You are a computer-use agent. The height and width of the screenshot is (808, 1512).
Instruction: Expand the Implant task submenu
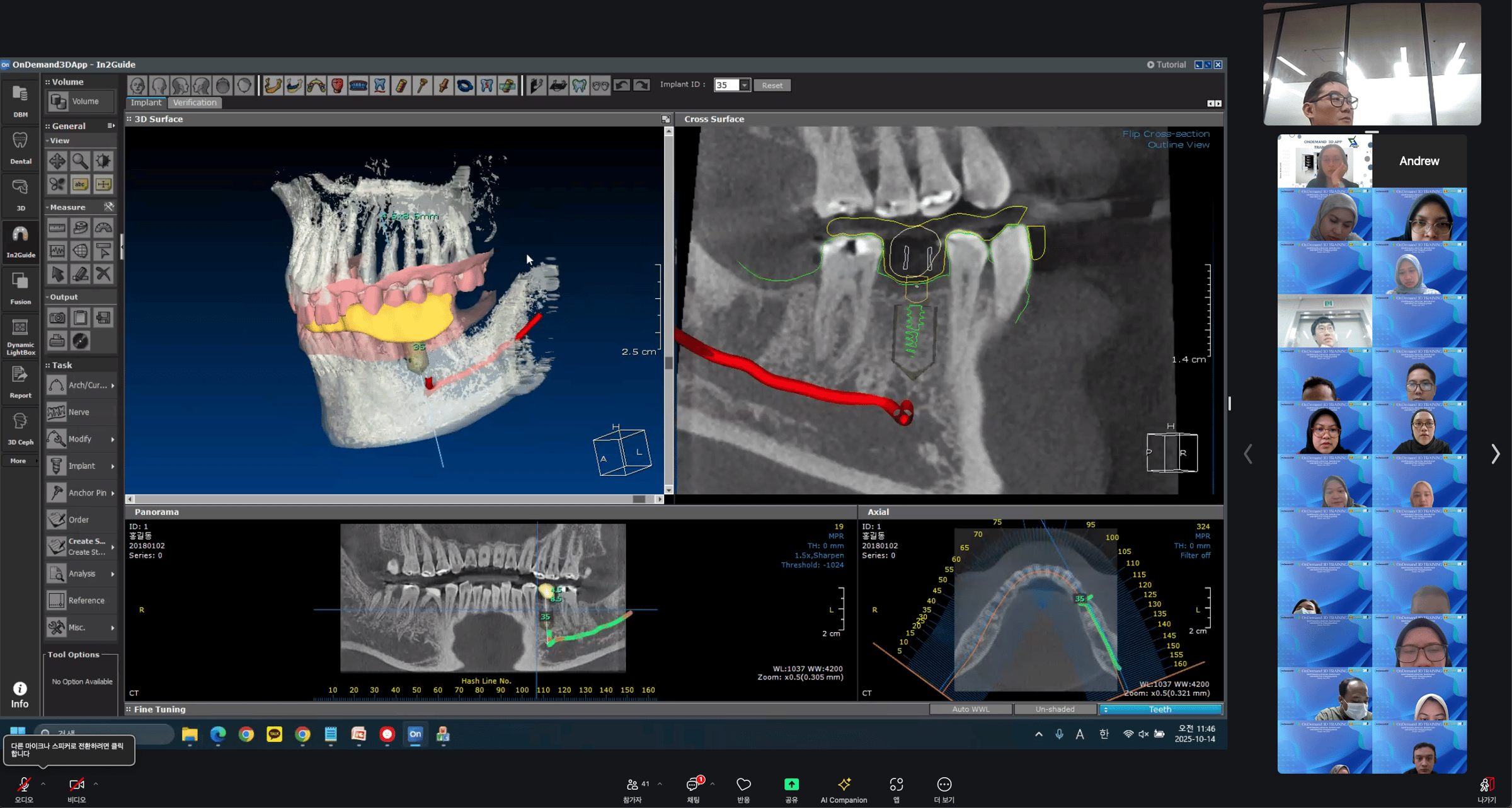point(113,466)
